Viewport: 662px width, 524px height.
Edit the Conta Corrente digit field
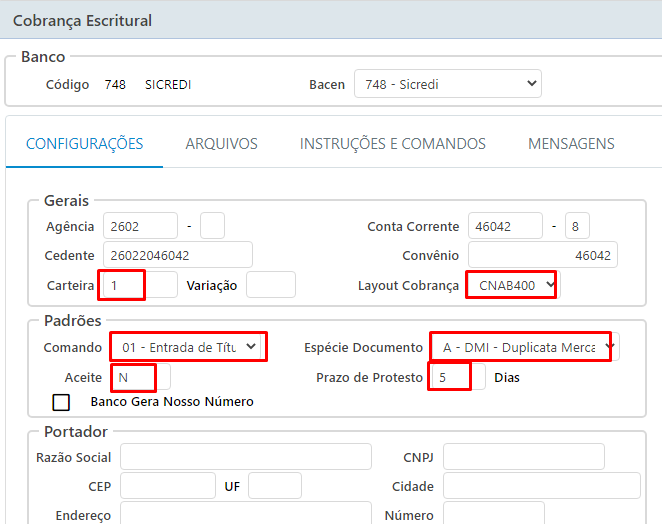coord(577,226)
